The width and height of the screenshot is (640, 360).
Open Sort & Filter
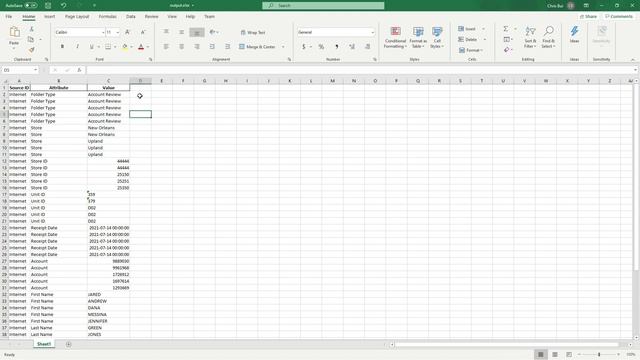point(530,37)
